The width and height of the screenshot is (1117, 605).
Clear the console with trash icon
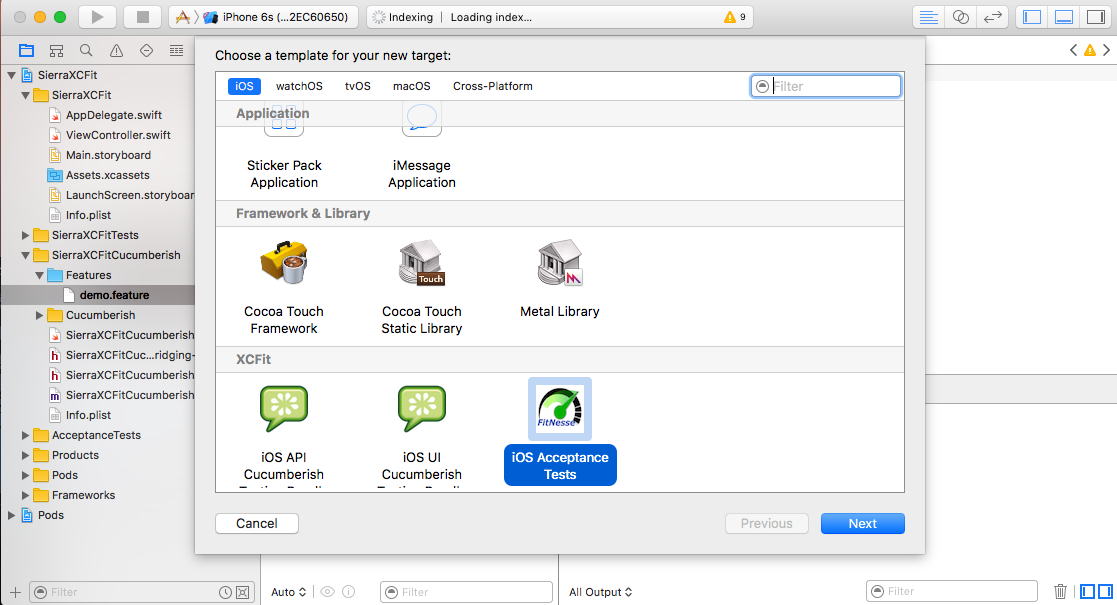click(x=1060, y=591)
